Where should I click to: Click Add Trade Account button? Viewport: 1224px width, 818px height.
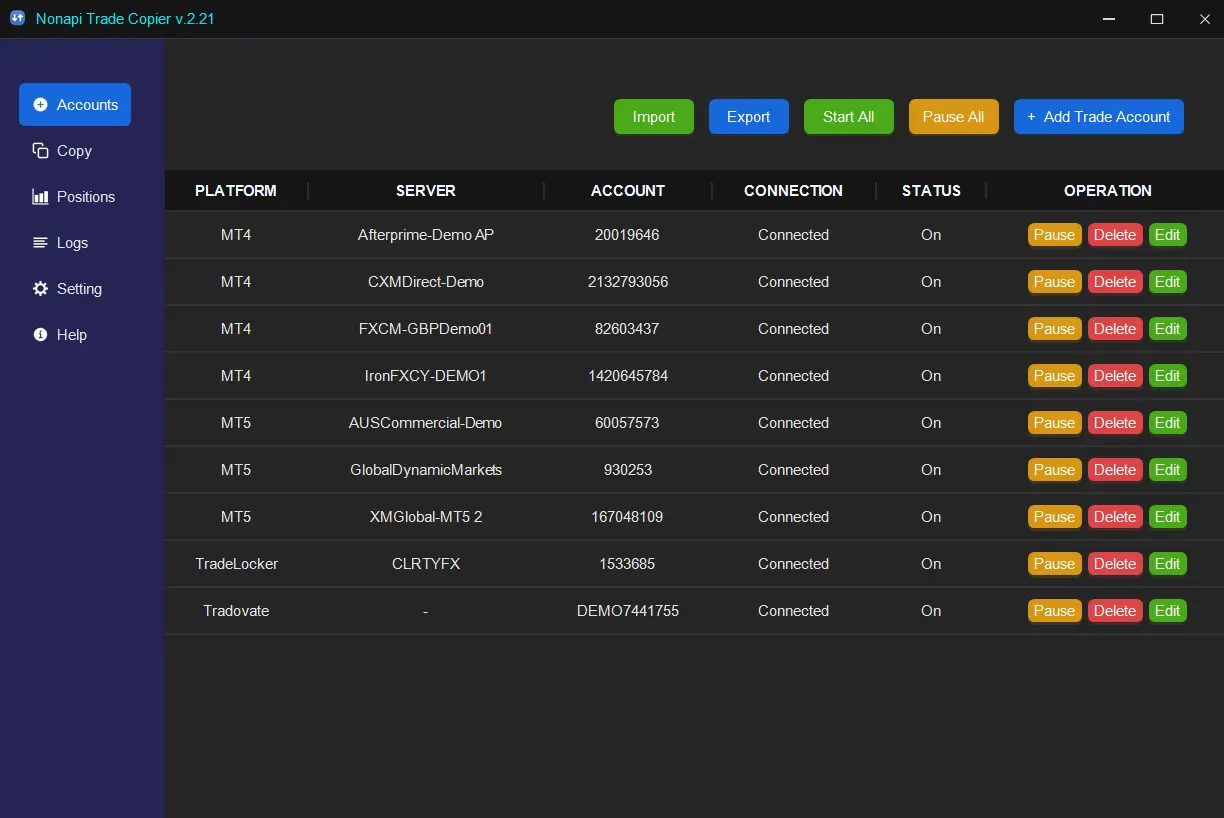(1099, 116)
